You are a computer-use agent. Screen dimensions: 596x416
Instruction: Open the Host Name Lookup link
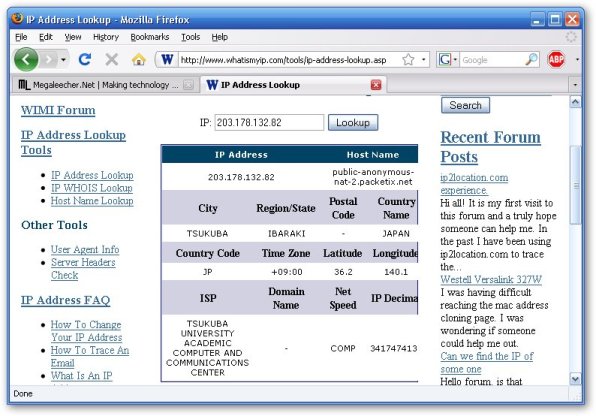click(92, 201)
